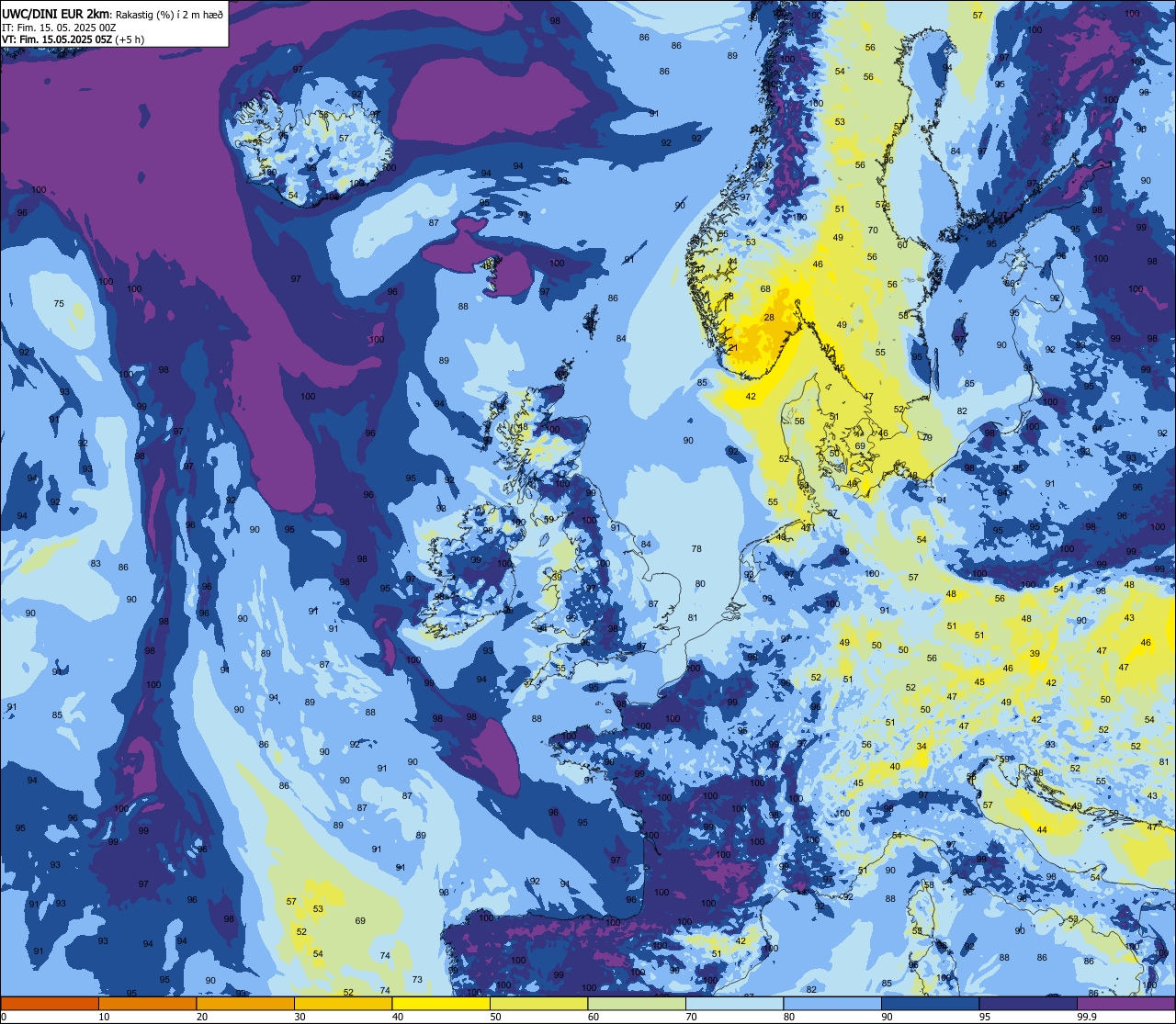1176x1024 pixels.
Task: Pick the dark orange legend swatch below 10
Action: point(50,1003)
